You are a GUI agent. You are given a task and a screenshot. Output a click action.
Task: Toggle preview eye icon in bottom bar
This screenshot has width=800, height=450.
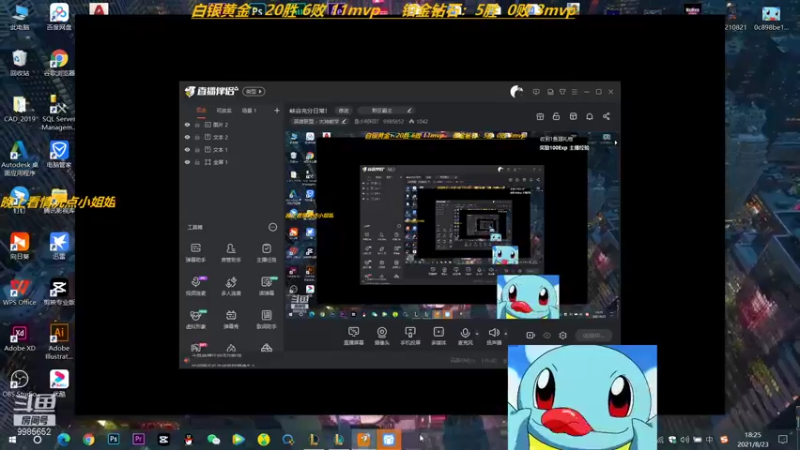547,335
